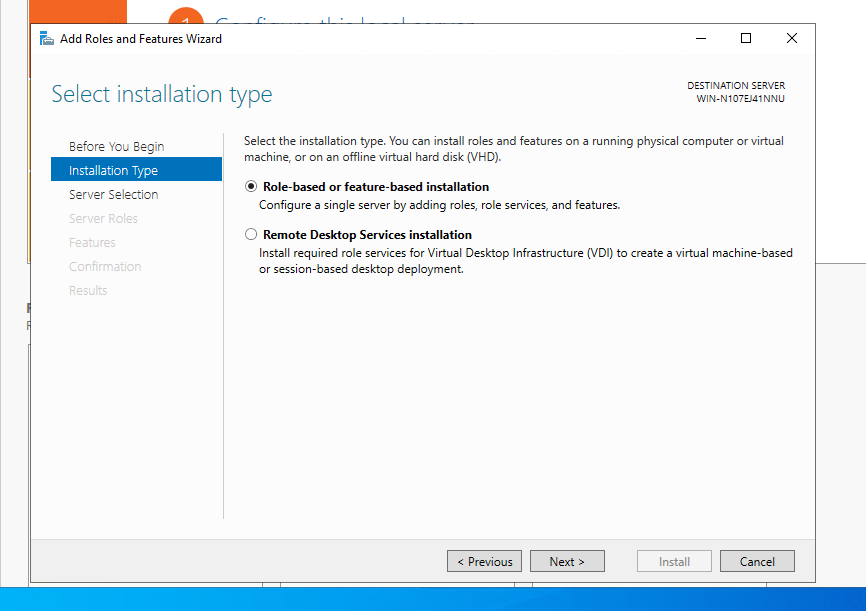Click the Server Roles step in sidebar
The height and width of the screenshot is (611, 866).
(x=103, y=219)
